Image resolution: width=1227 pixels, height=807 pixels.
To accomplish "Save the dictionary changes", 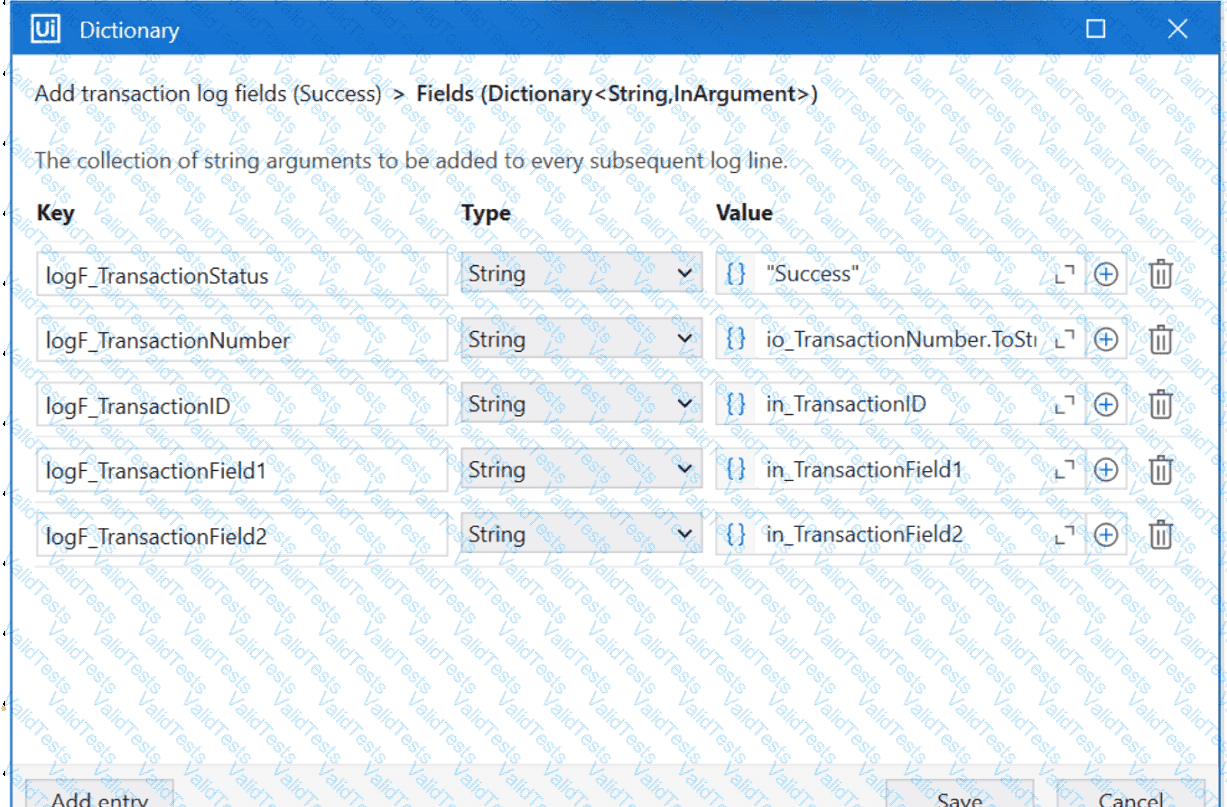I will click(x=960, y=795).
